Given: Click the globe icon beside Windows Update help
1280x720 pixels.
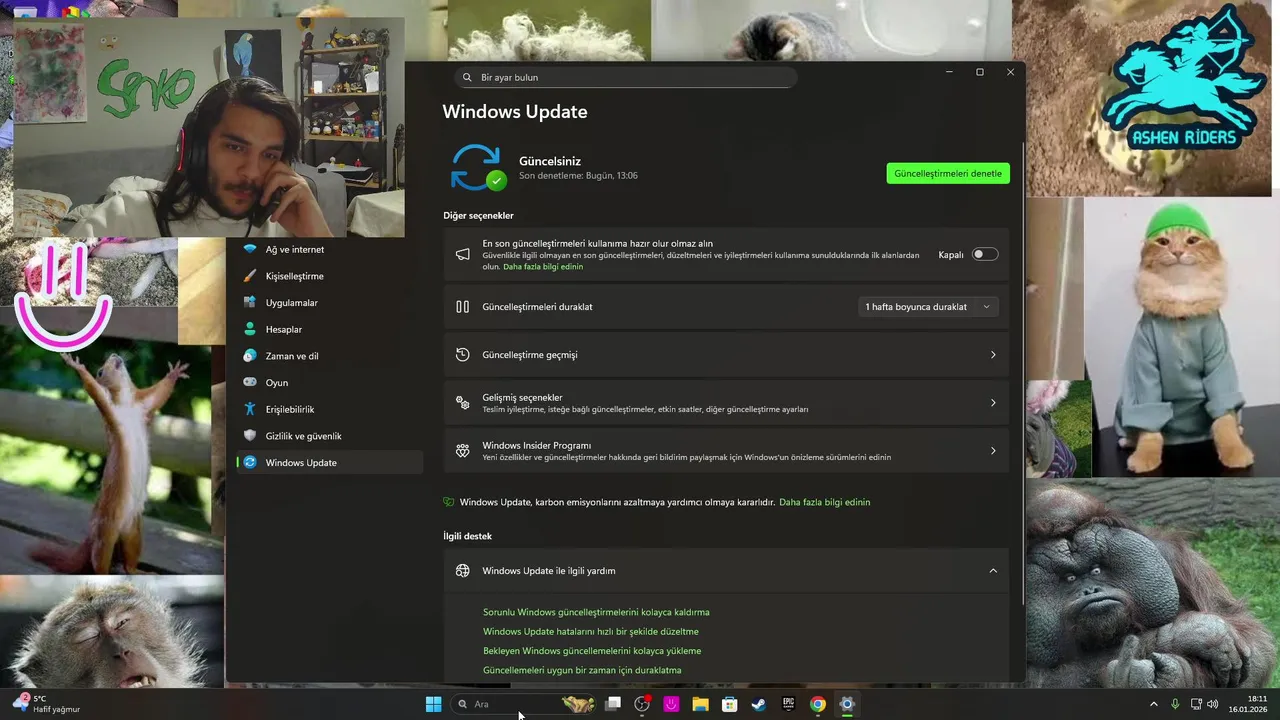Looking at the screenshot, I should coord(462,571).
